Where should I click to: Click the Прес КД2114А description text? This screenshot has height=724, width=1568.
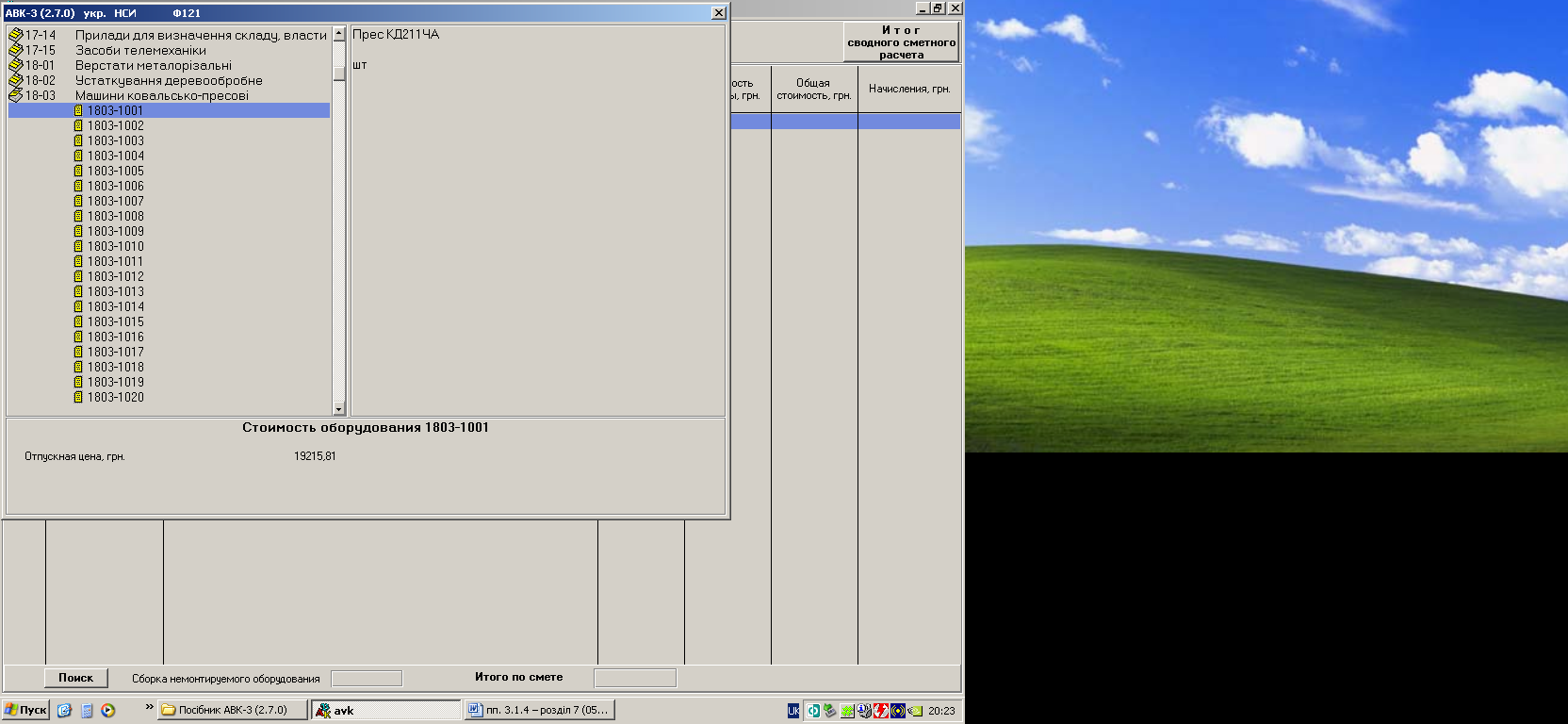point(396,35)
